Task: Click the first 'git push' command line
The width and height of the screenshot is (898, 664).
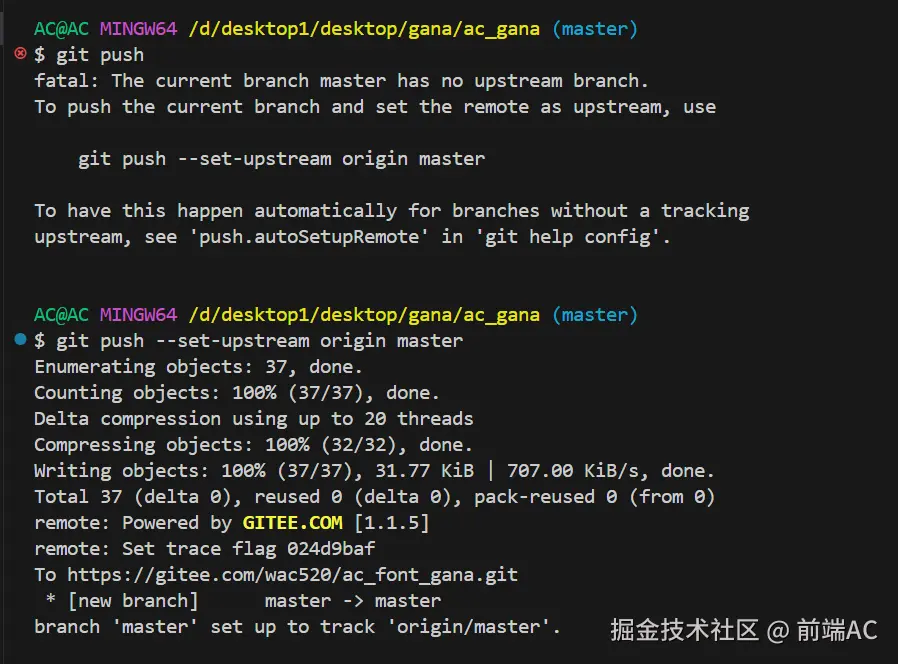Action: click(100, 55)
